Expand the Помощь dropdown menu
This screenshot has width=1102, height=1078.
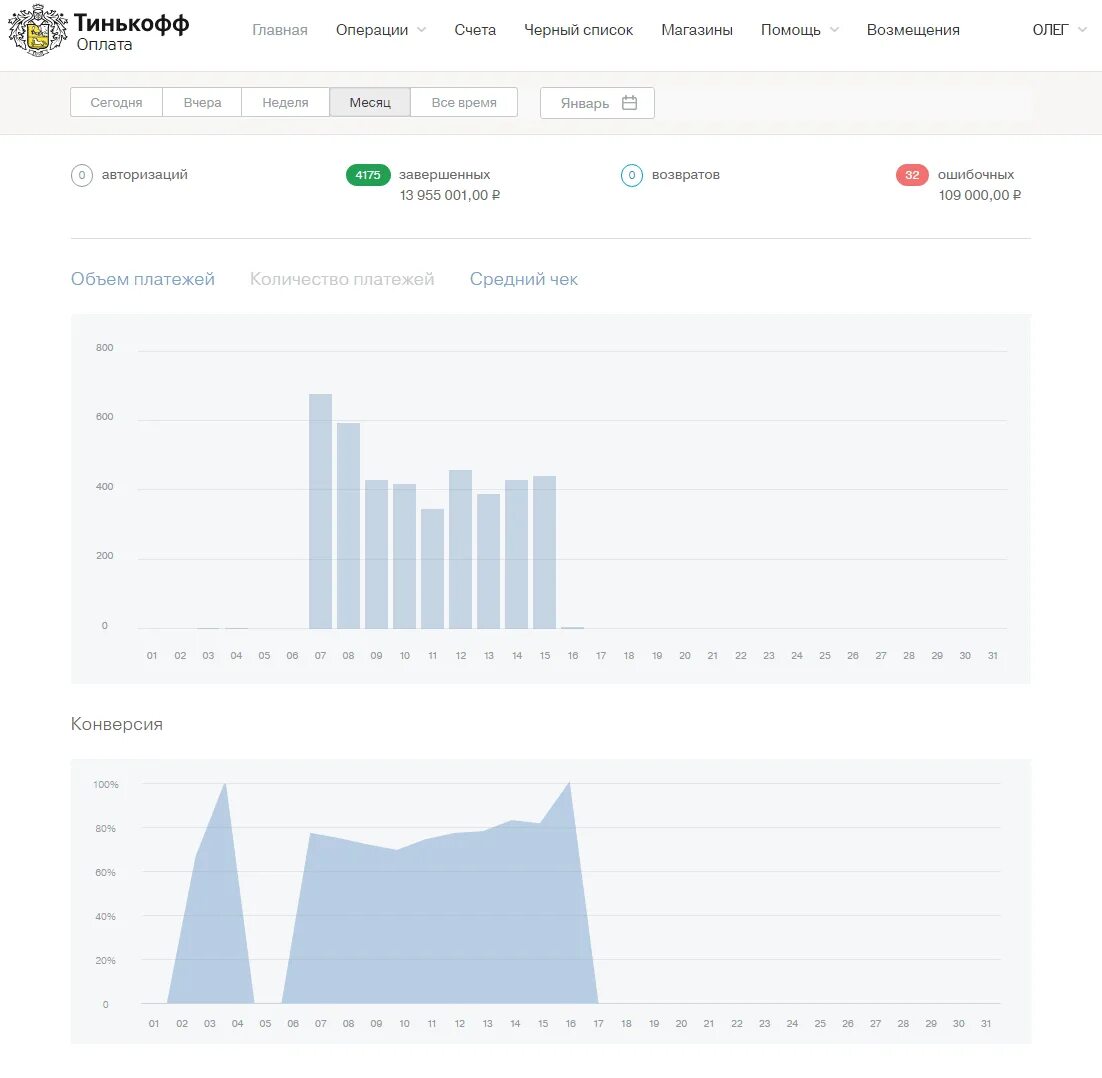click(x=800, y=30)
